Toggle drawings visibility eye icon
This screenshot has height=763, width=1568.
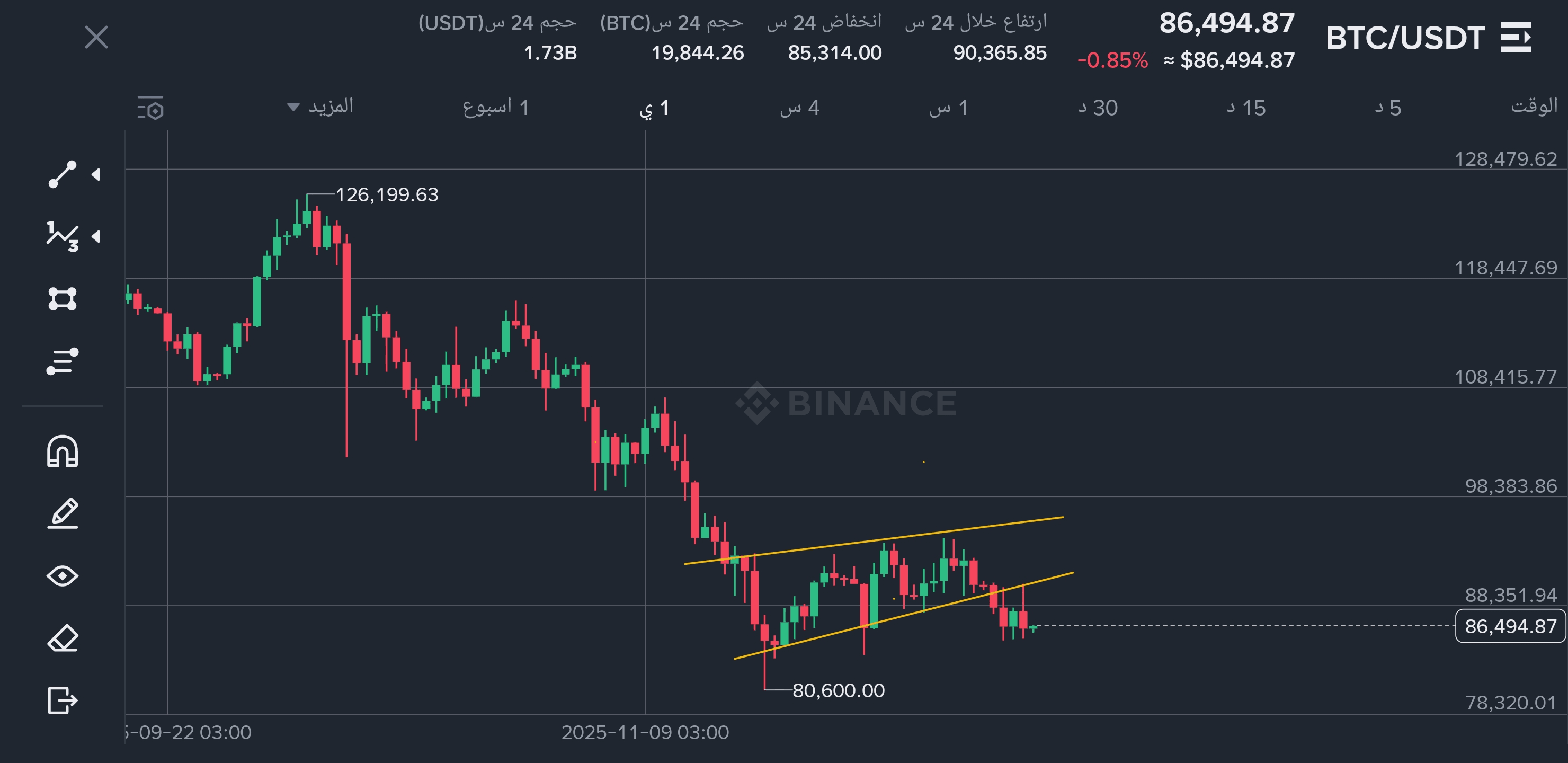coord(62,576)
